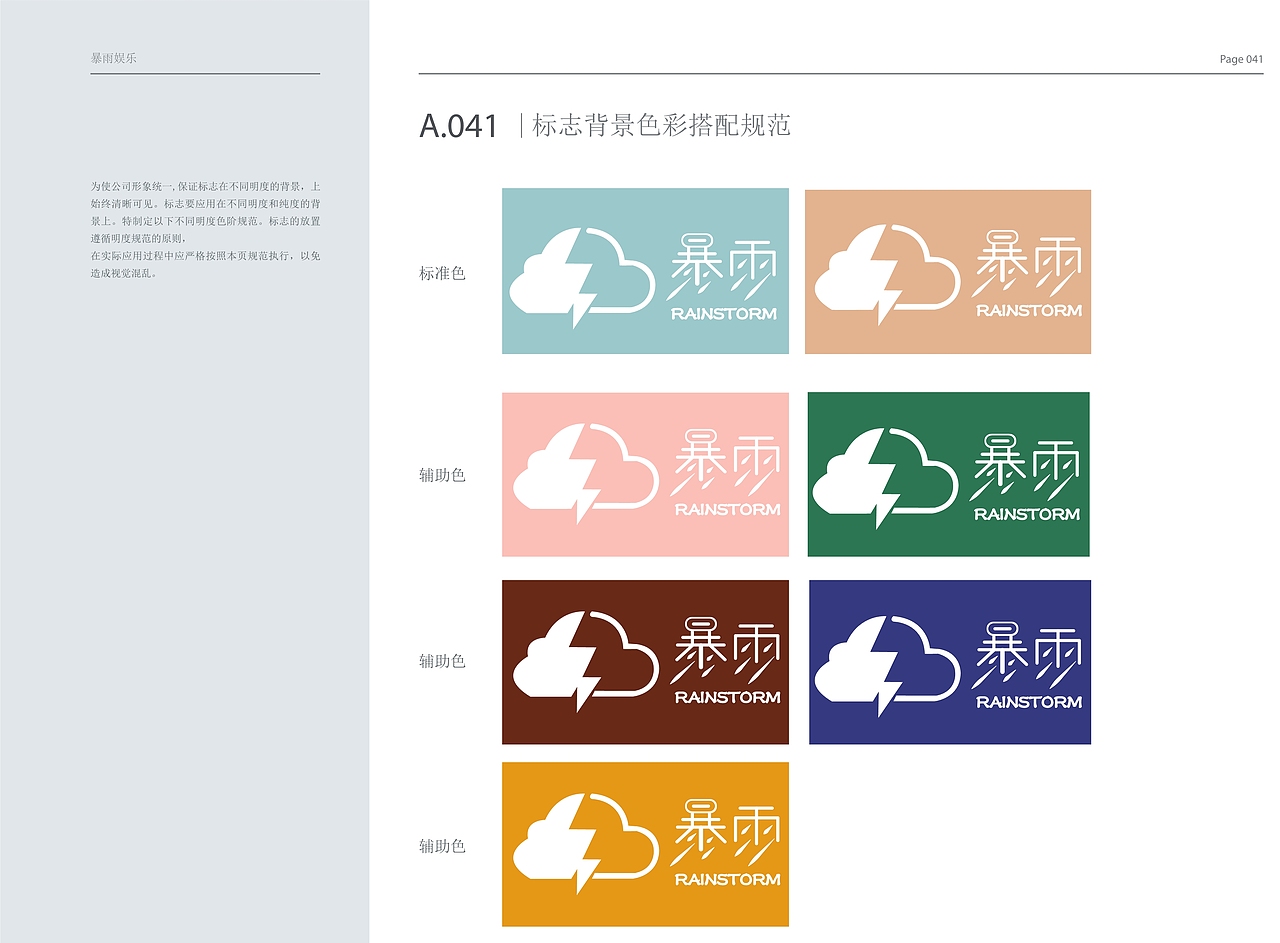Select the cloud logo in the tan swatch
1280x943 pixels.
[x=888, y=270]
